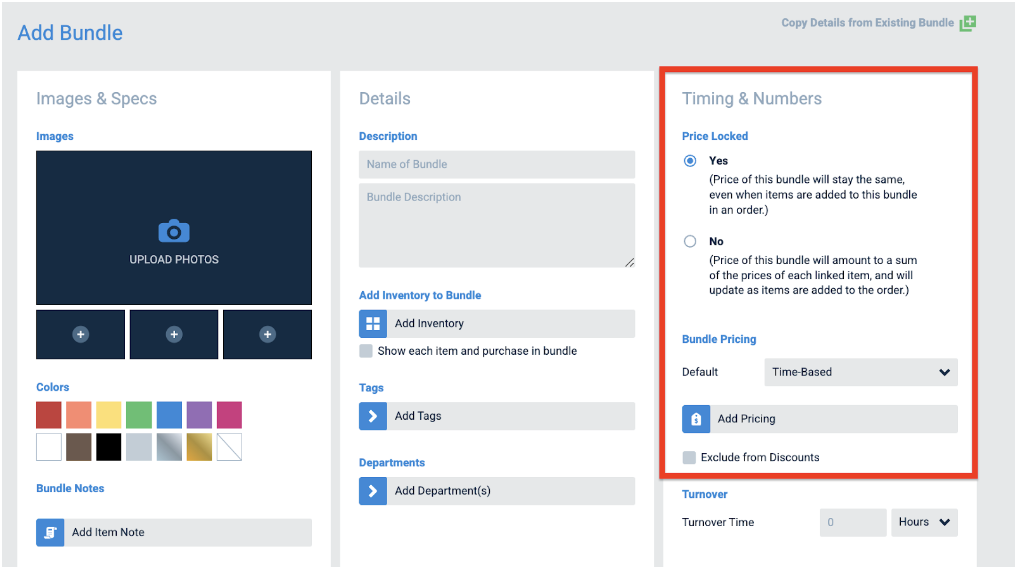The image size is (1018, 570).
Task: Pick the magenta pink color swatch
Action: point(229,415)
